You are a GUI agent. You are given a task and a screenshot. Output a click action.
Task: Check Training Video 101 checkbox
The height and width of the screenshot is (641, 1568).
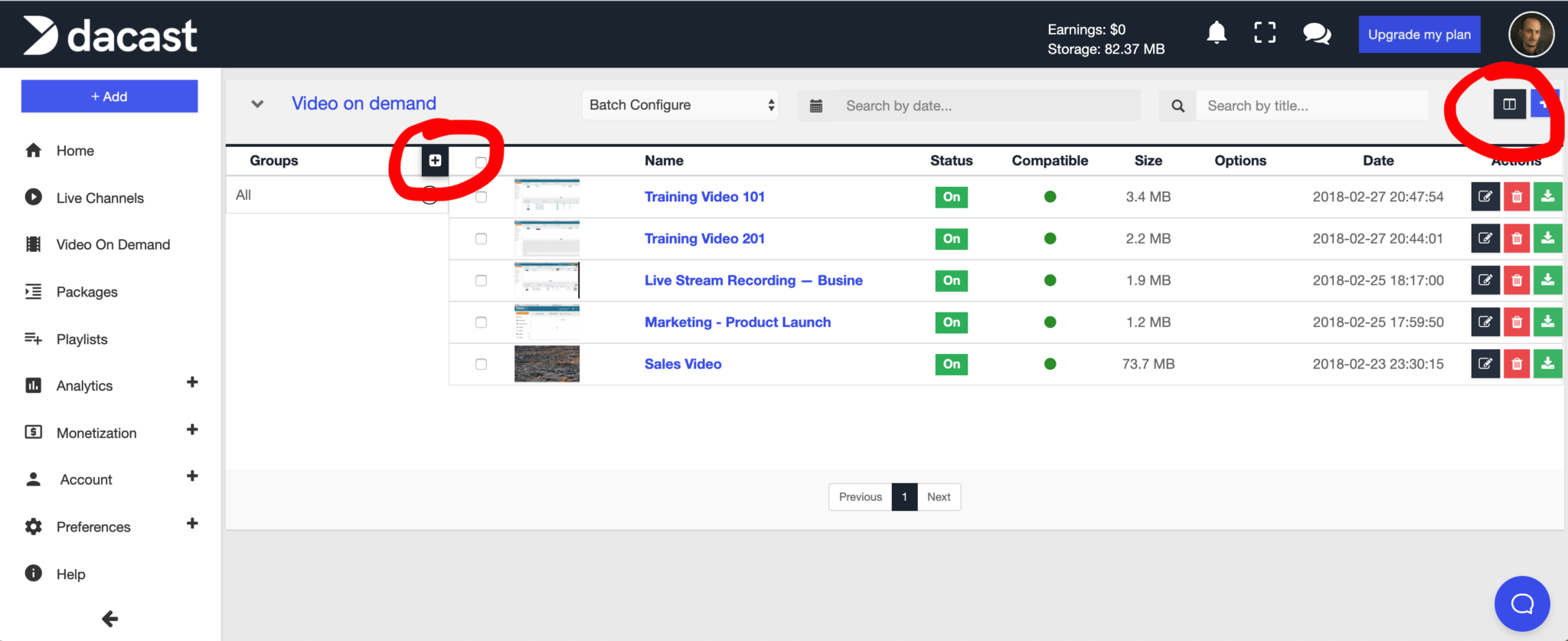coord(481,197)
